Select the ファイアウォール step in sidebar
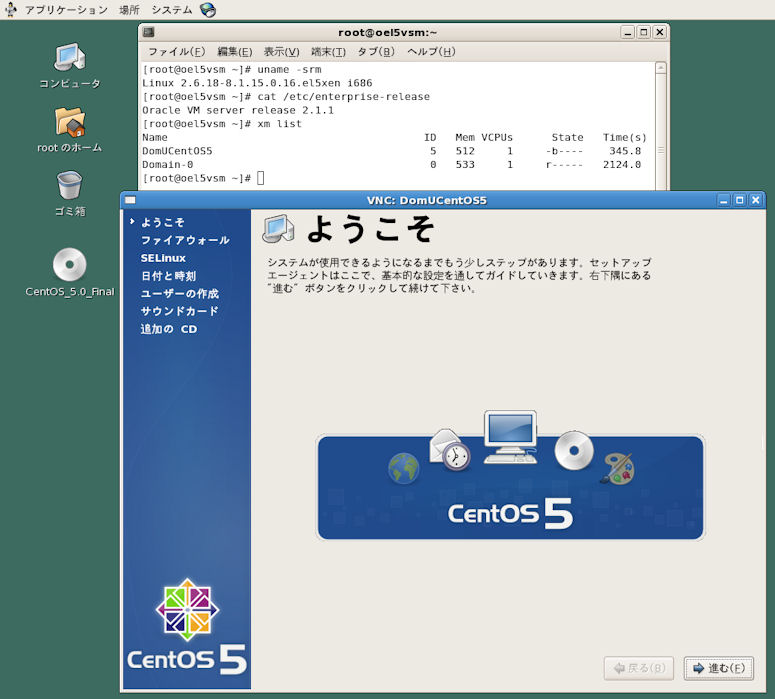This screenshot has height=699, width=775. click(x=185, y=240)
